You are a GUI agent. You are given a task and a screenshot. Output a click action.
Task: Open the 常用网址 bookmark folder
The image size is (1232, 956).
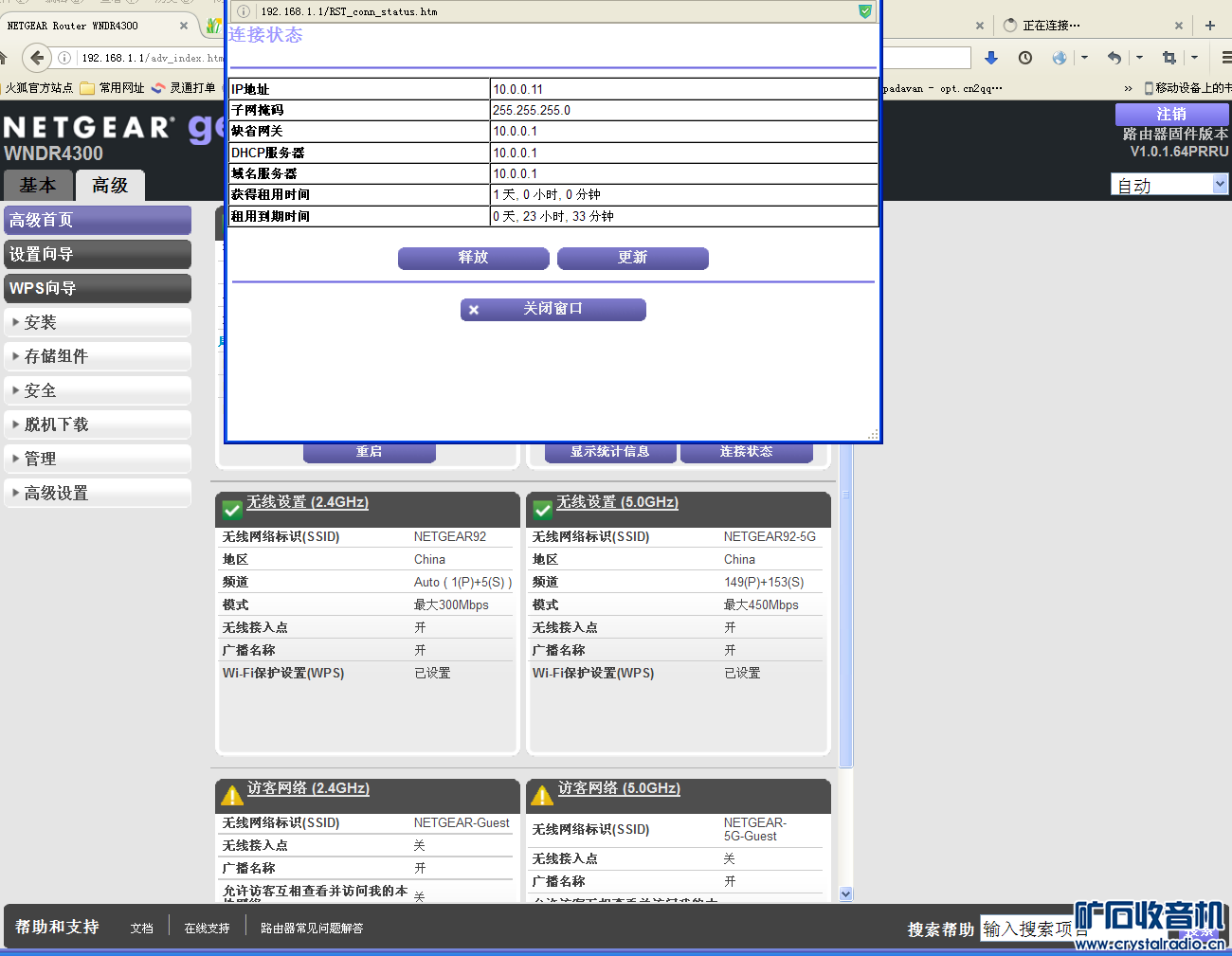tap(112, 88)
